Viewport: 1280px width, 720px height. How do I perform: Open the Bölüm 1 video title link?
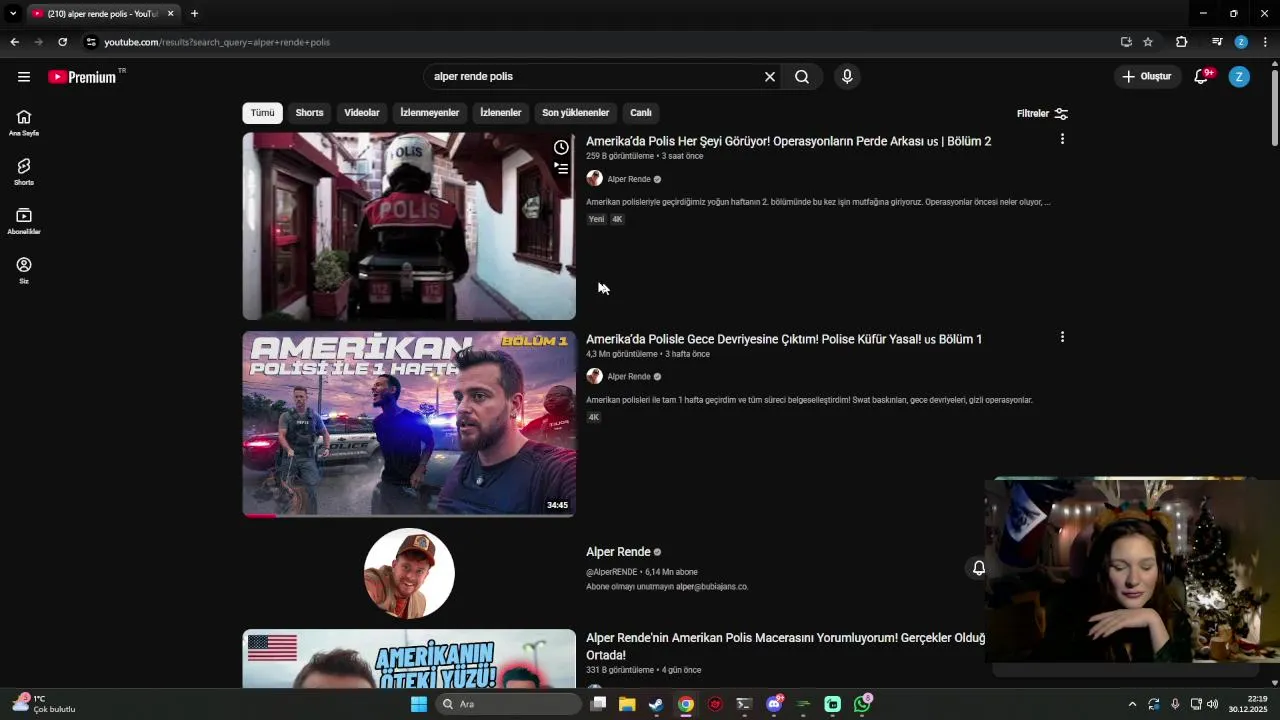(784, 339)
